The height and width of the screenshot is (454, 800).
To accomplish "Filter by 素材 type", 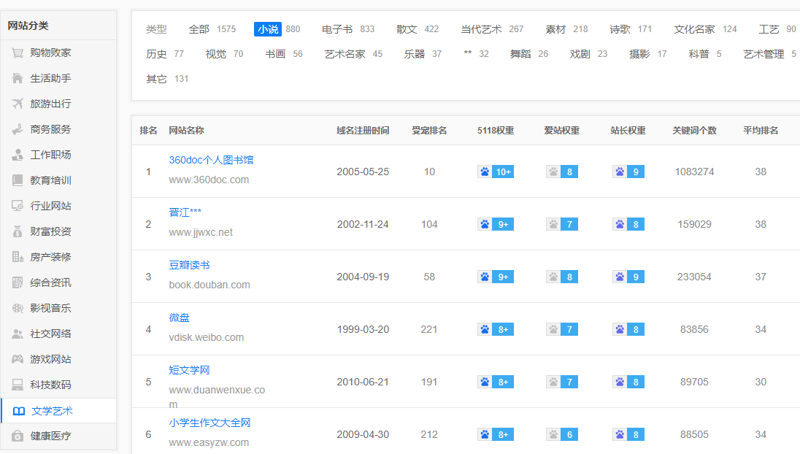I will 556,29.
